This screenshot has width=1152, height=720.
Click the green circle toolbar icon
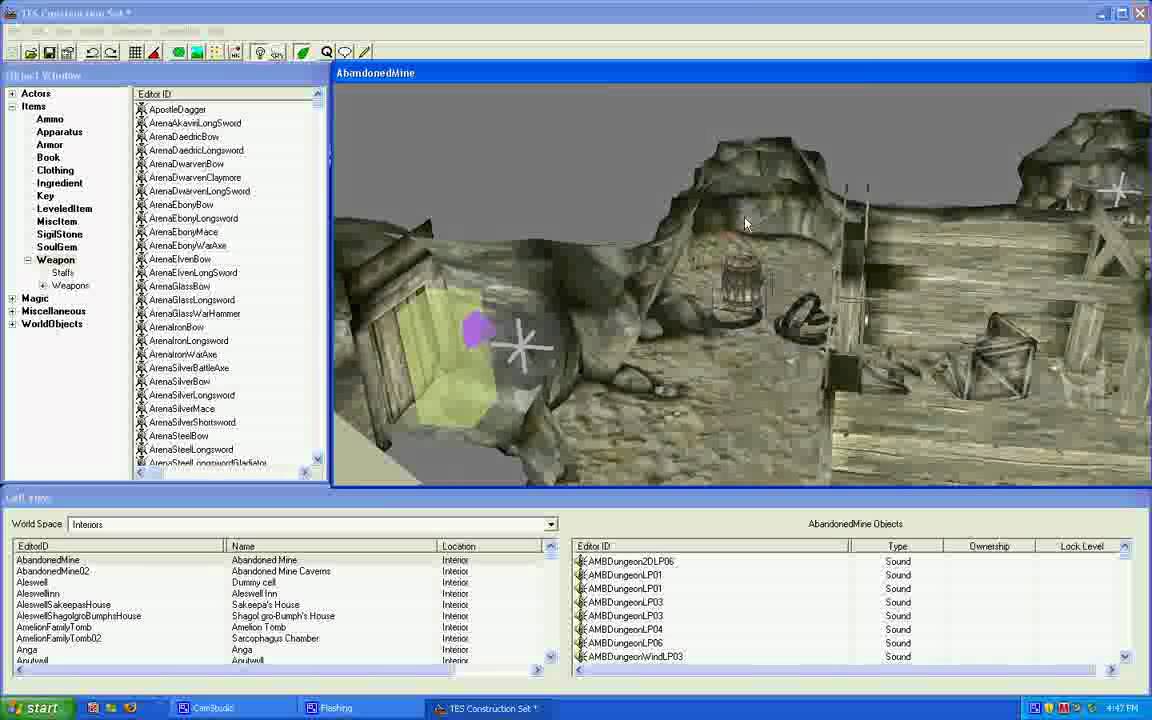179,52
